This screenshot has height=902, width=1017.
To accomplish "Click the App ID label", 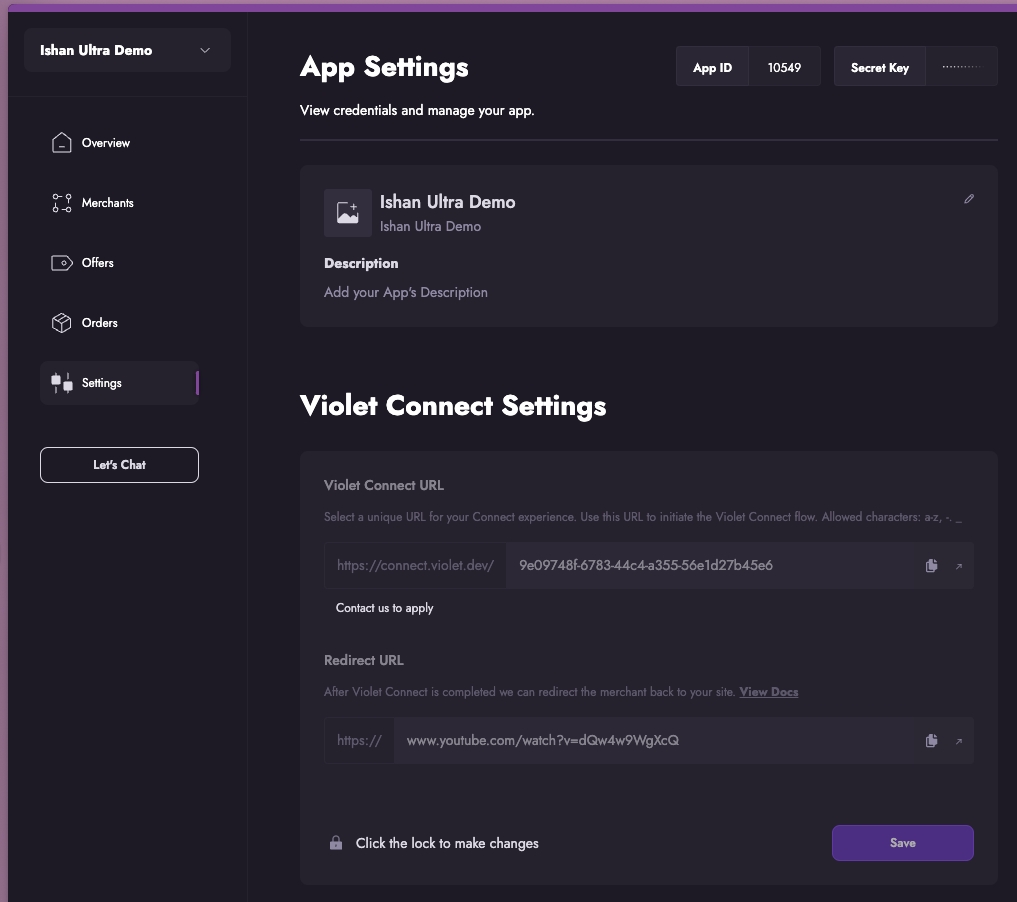I will (x=712, y=67).
